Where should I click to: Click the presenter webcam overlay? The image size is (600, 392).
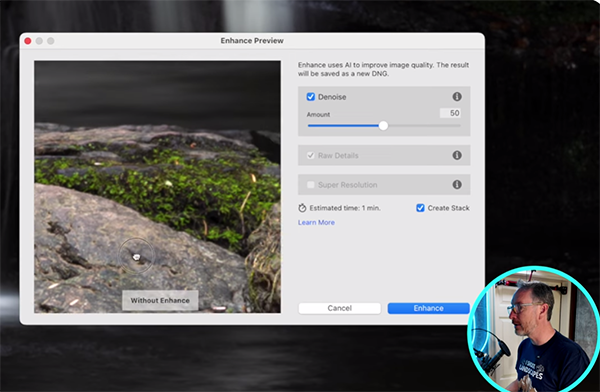click(x=534, y=329)
